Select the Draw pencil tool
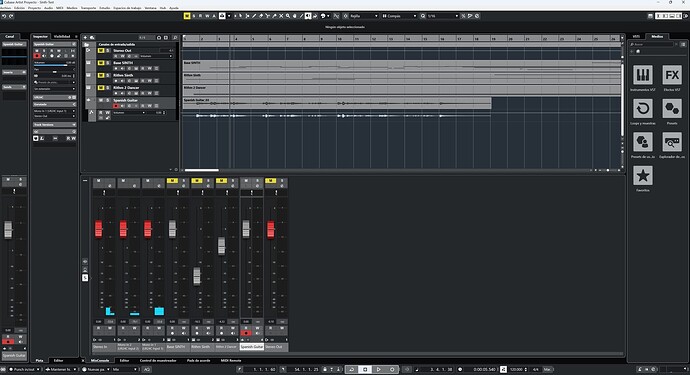 click(x=254, y=16)
